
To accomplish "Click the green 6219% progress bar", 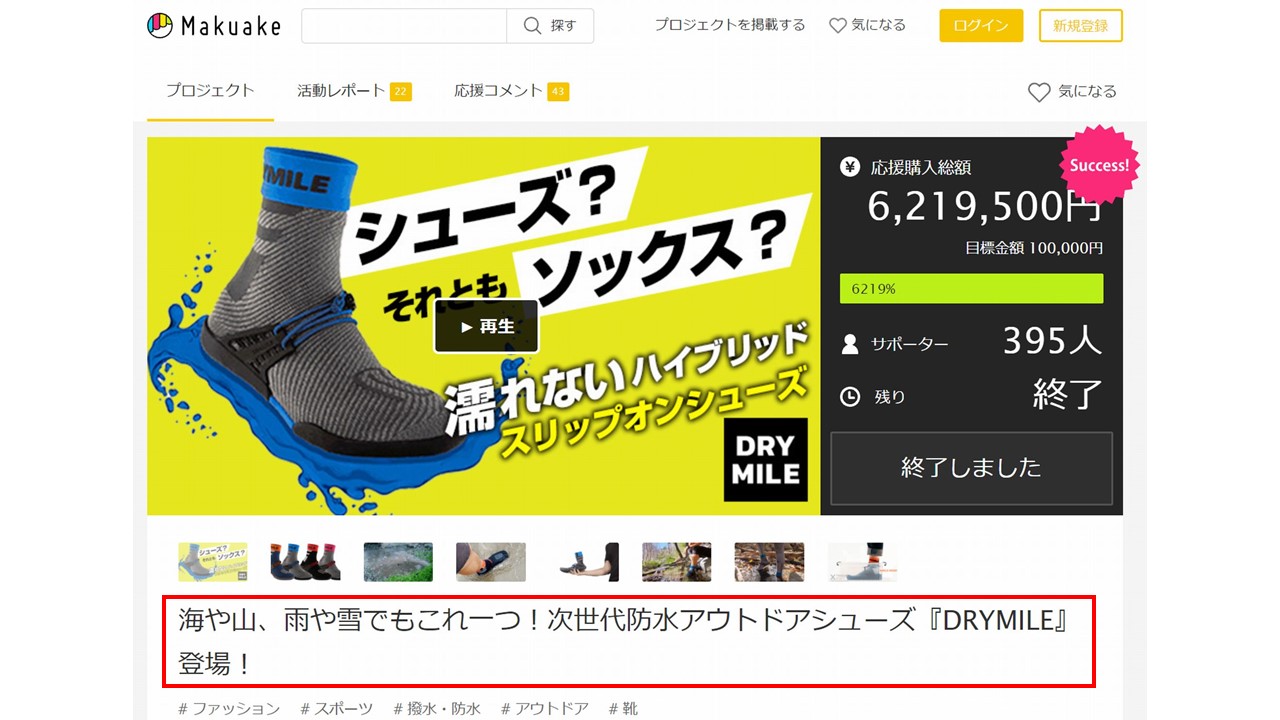I will point(971,289).
